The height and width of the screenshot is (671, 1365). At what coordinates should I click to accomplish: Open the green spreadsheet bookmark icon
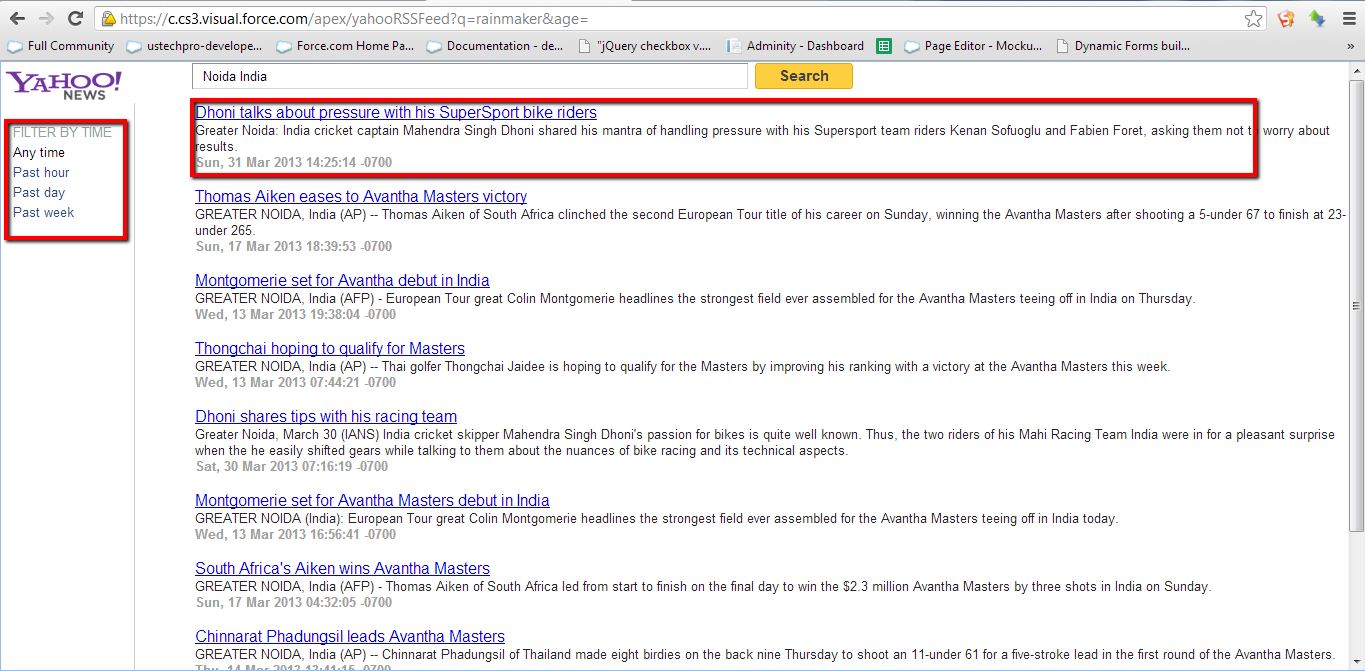coord(883,46)
